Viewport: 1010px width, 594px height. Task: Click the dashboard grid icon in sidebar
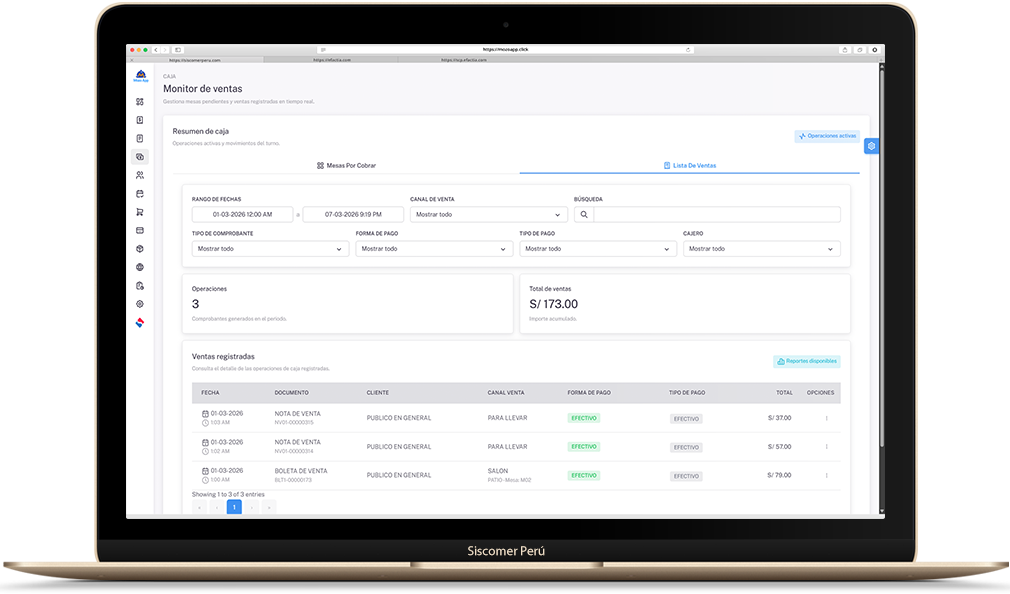pyautogui.click(x=140, y=102)
